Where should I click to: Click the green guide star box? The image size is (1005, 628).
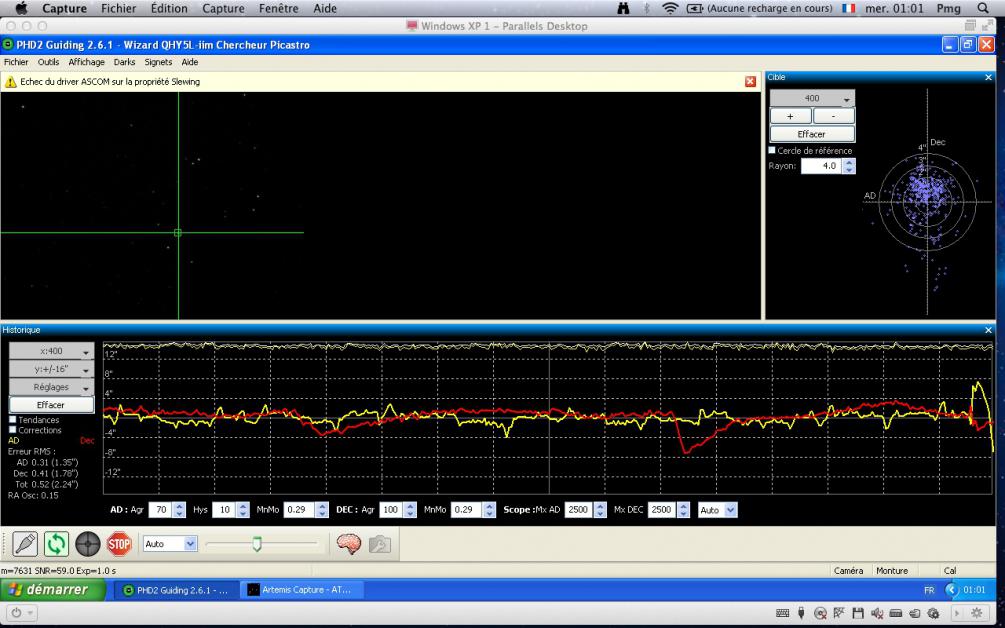click(x=178, y=233)
